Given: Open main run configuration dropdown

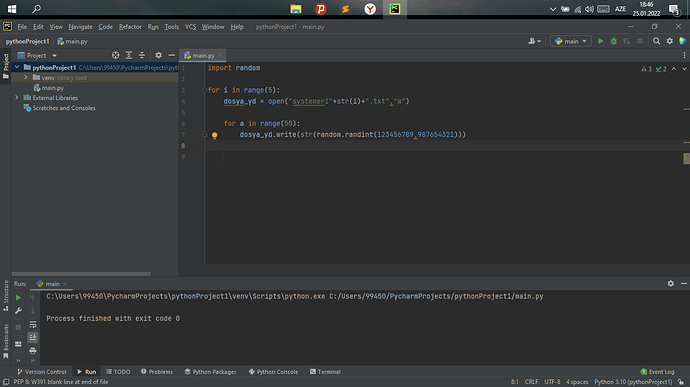Looking at the screenshot, I should [571, 41].
